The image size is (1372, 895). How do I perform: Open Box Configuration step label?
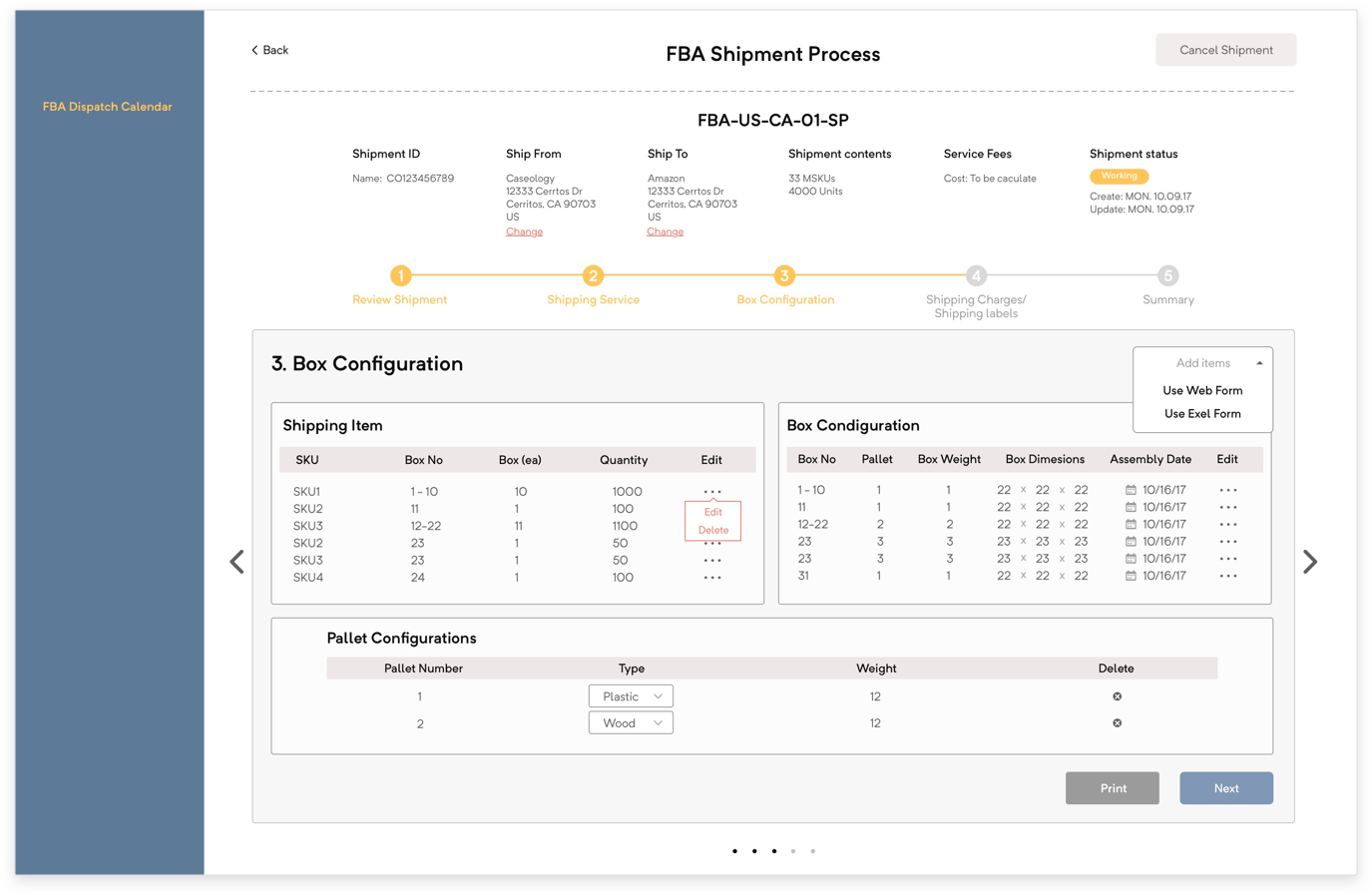pos(785,299)
